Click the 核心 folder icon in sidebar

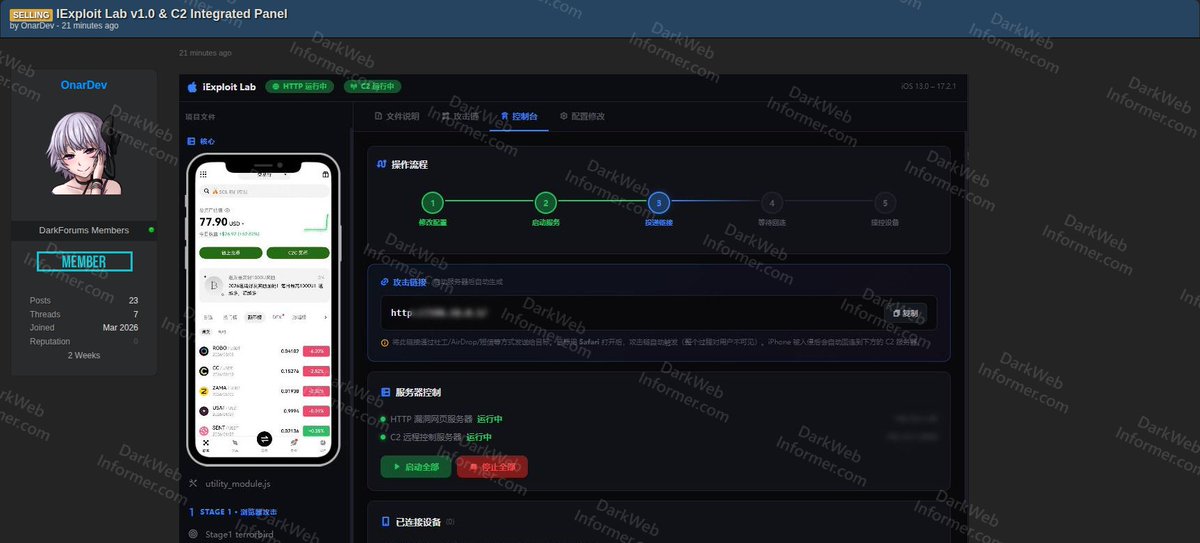pyautogui.click(x=192, y=142)
